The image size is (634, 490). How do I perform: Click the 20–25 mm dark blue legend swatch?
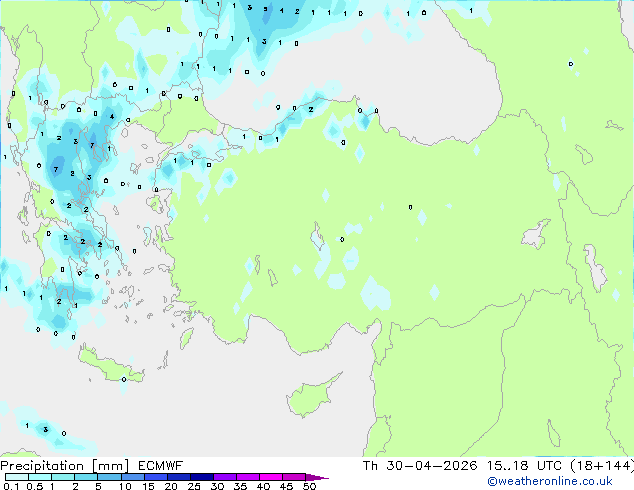click(178, 477)
